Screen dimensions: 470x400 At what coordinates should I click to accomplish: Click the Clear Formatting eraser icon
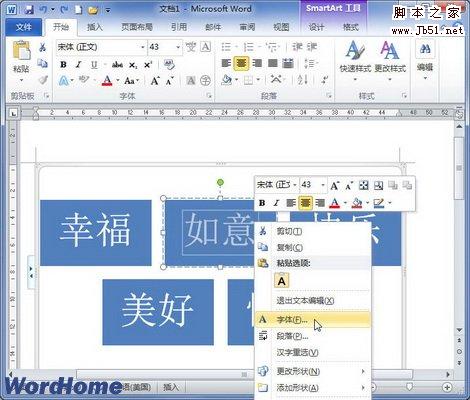(x=169, y=65)
